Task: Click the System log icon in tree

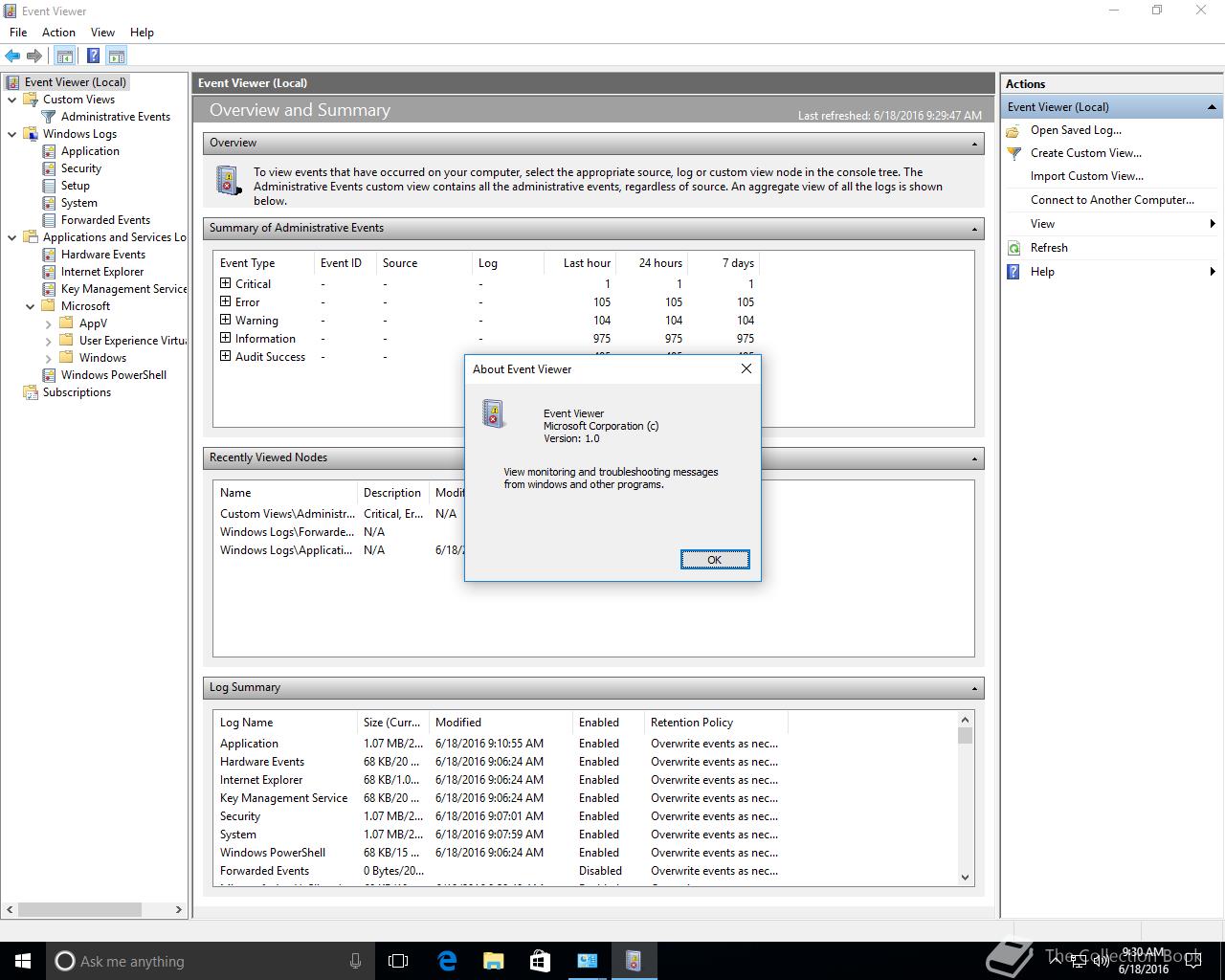Action: (x=49, y=203)
